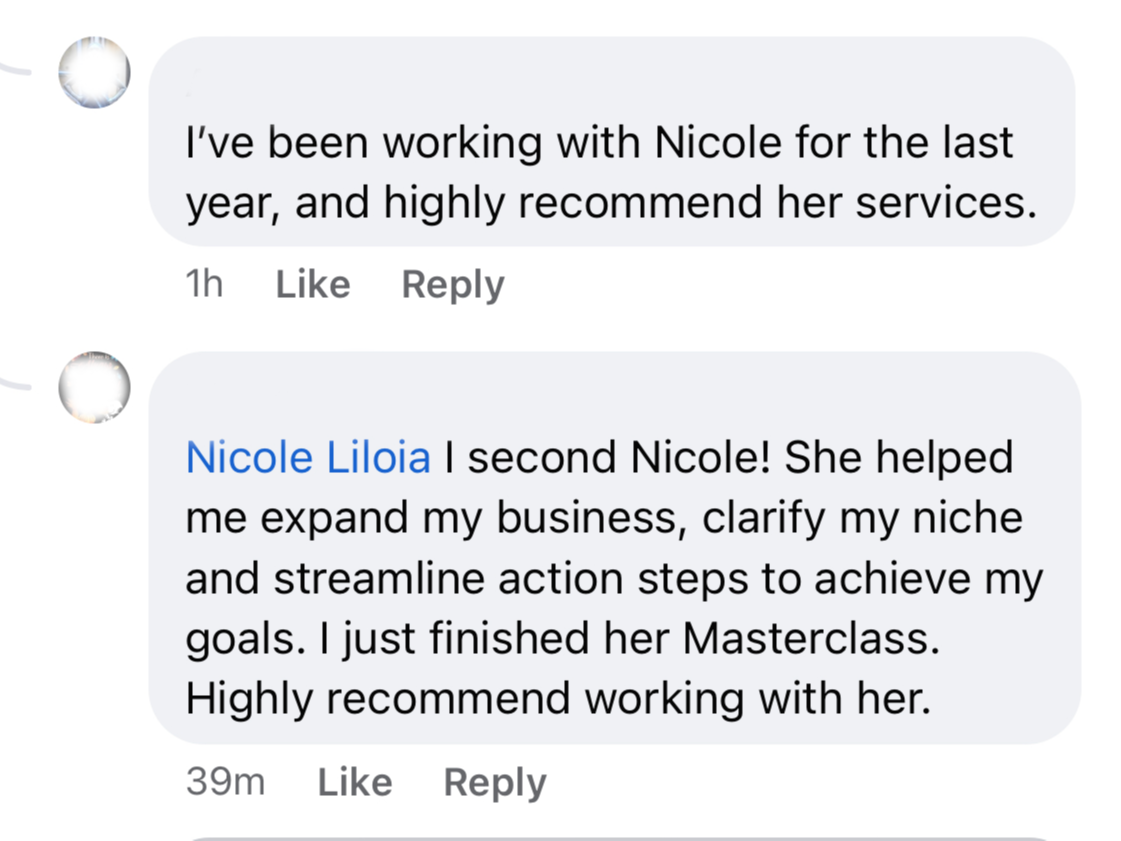
Task: Select the 'I second Nicole!' comment bubble
Action: coord(615,548)
